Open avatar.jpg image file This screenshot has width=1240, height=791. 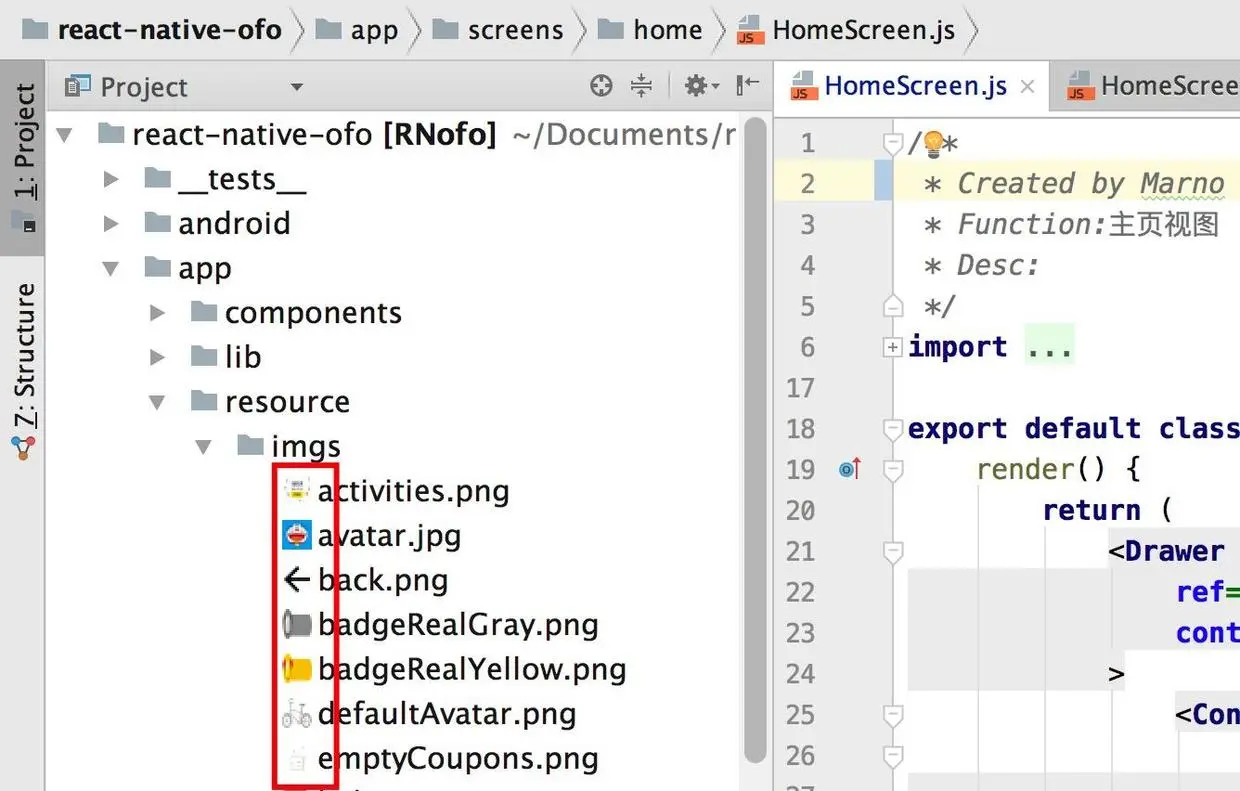tap(389, 536)
